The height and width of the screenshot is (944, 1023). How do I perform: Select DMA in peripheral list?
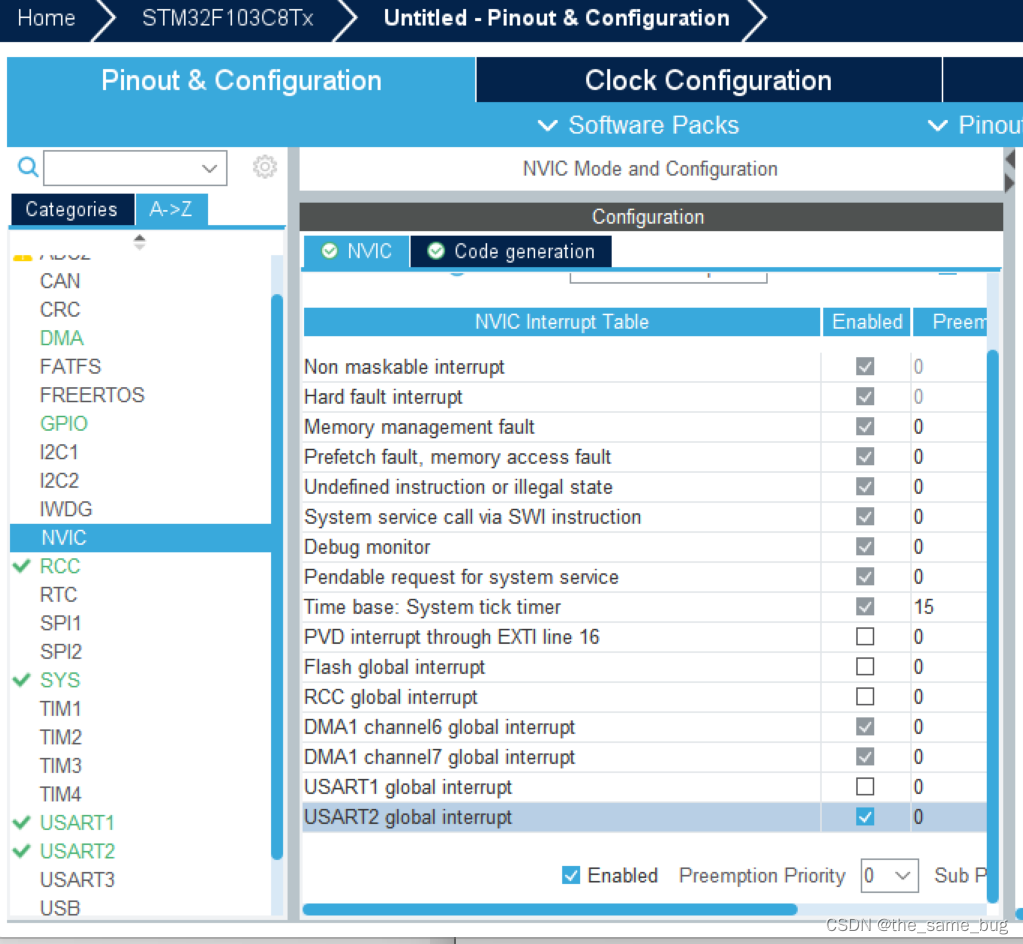click(x=62, y=338)
